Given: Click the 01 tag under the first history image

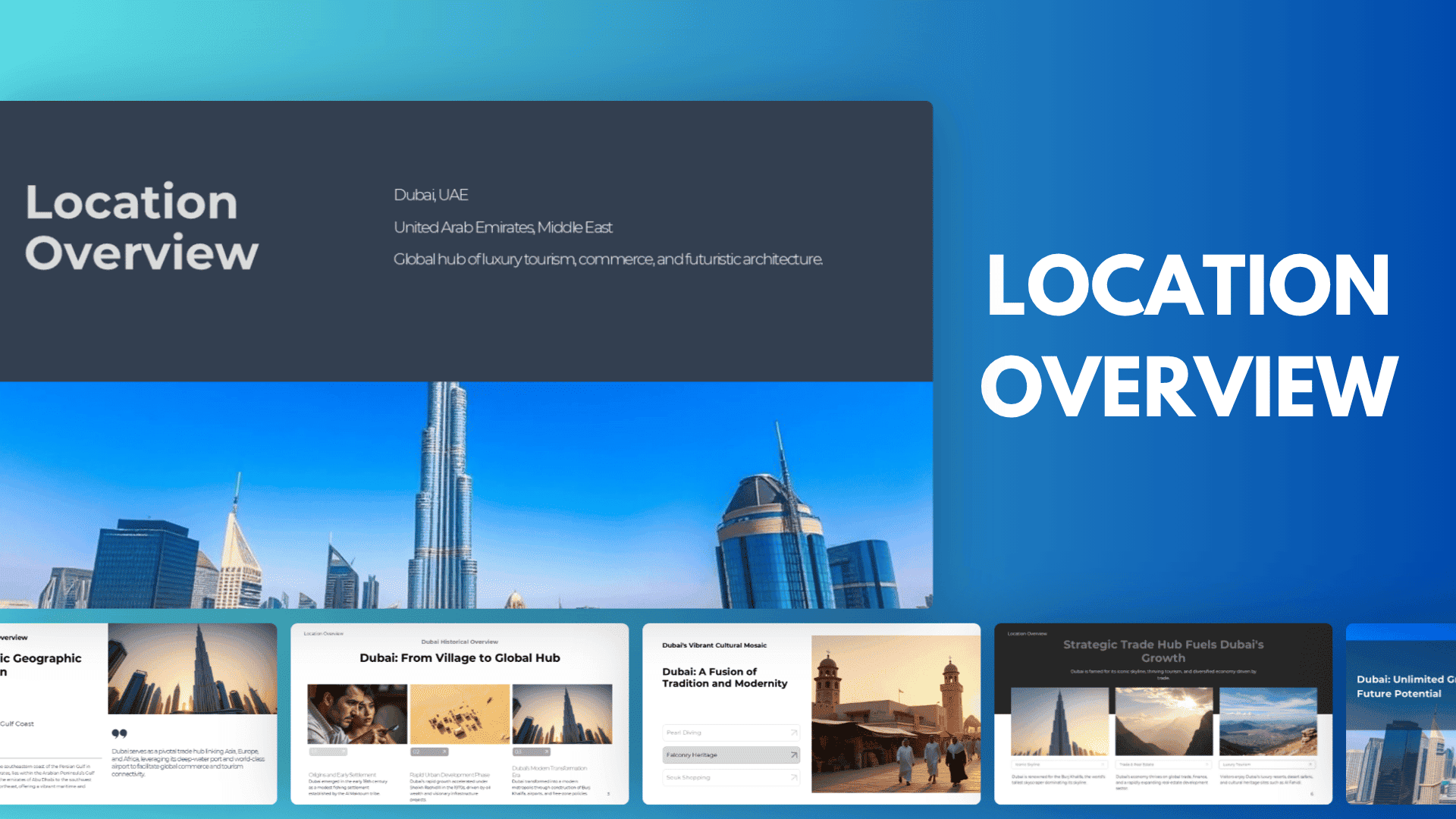Looking at the screenshot, I should (328, 752).
